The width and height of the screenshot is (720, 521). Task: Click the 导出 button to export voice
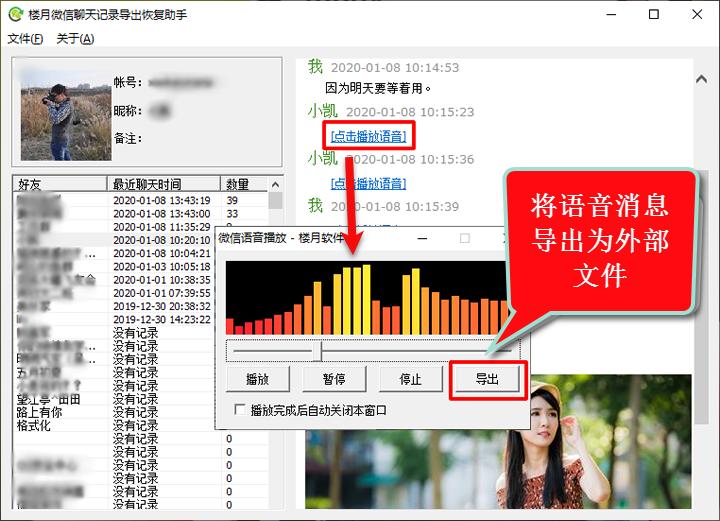pos(488,379)
